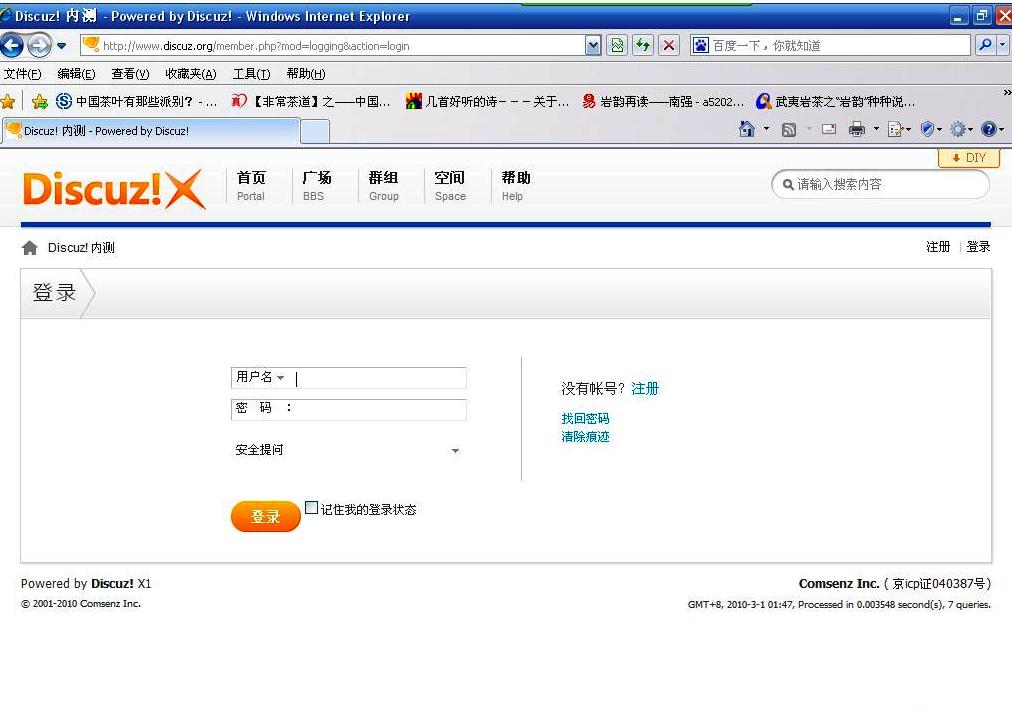Open the 编辑(E) menu
Viewport: 1012px width, 710px height.
point(76,74)
